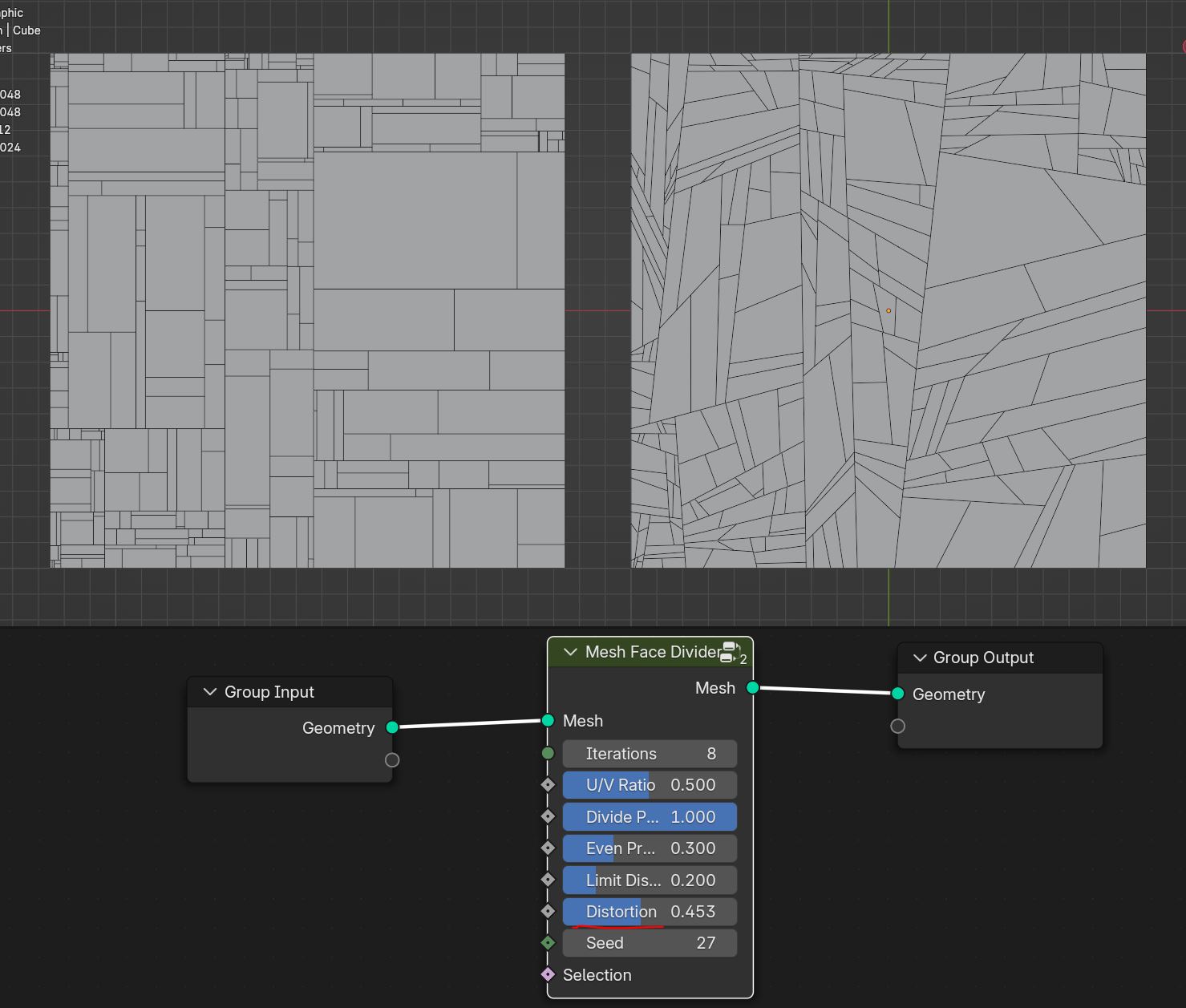The width and height of the screenshot is (1186, 1008).
Task: Click the Geometry output socket on Group Input
Action: click(x=392, y=727)
